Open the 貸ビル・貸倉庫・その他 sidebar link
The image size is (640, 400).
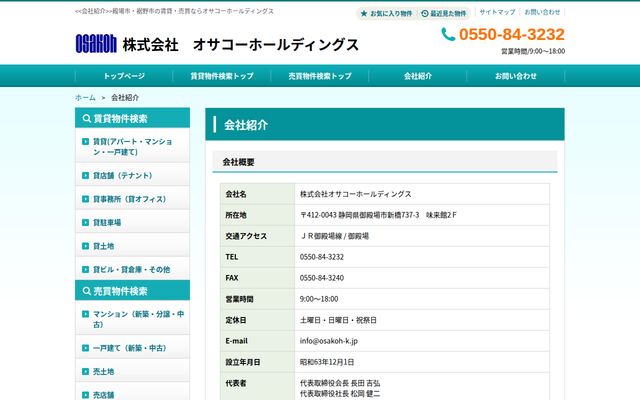tap(131, 270)
